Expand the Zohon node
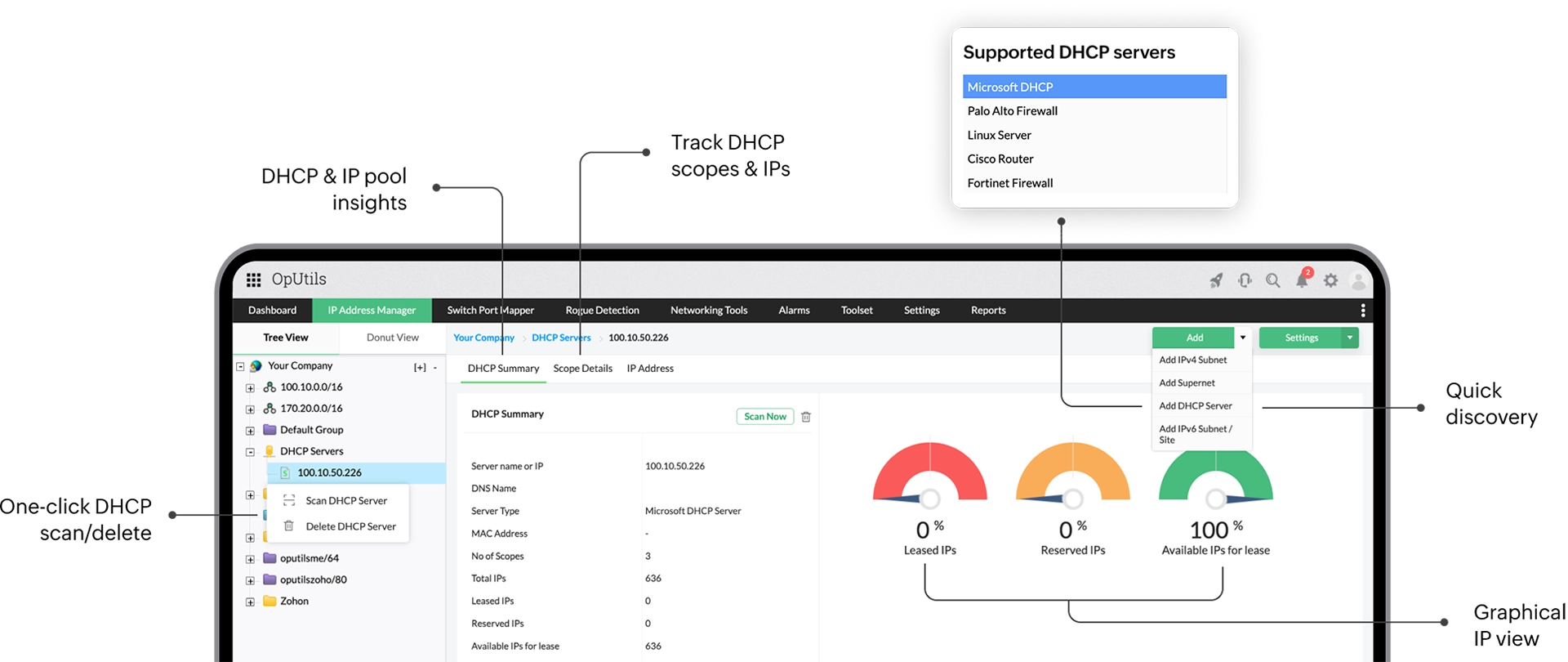Viewport: 1568px width, 662px height. point(250,602)
